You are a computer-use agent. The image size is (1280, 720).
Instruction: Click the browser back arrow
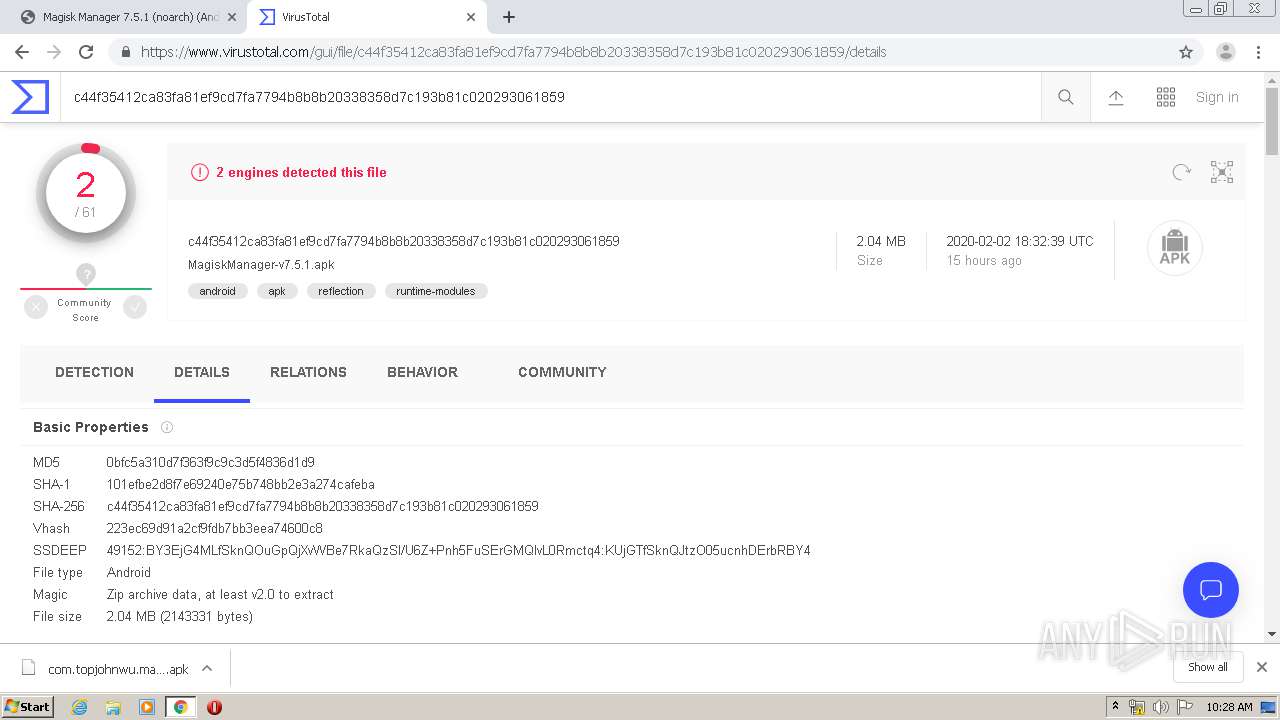[22, 52]
